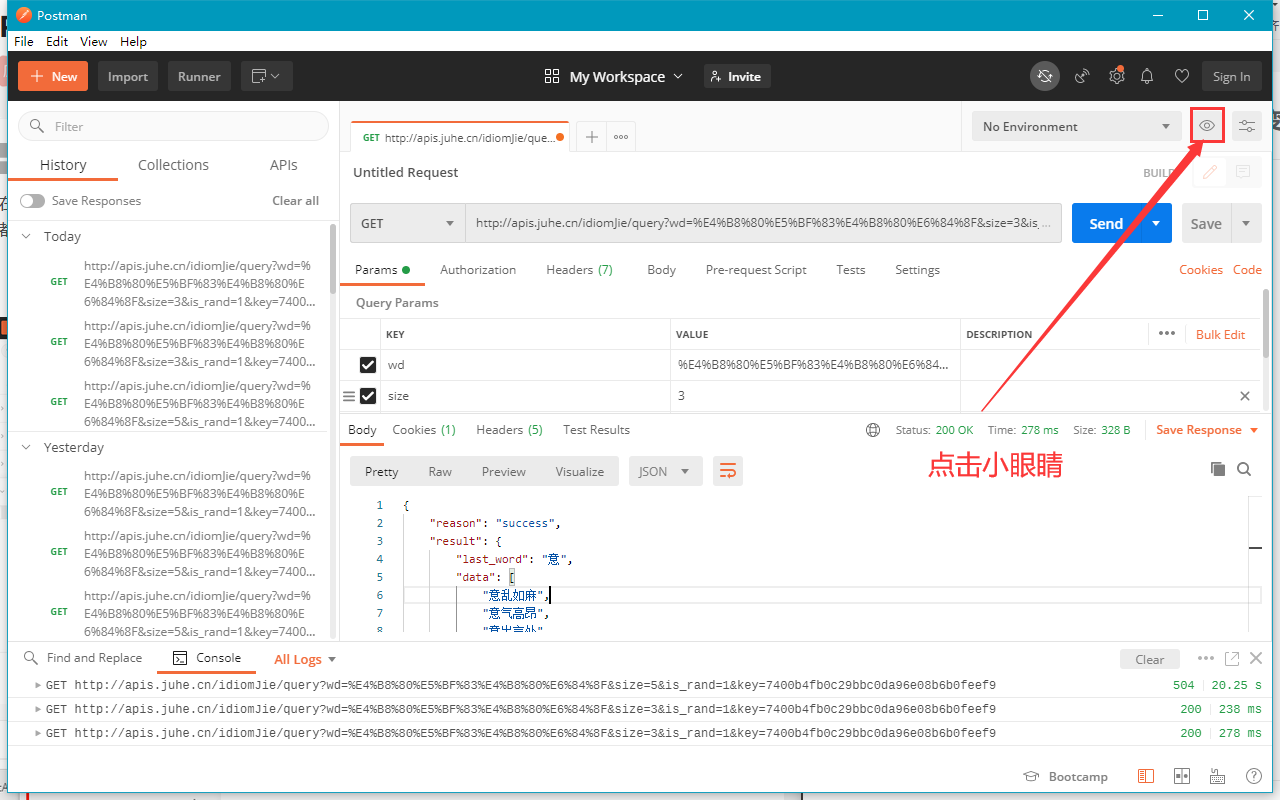This screenshot has width=1280, height=800.
Task: Select the Raw response view
Action: [x=440, y=471]
